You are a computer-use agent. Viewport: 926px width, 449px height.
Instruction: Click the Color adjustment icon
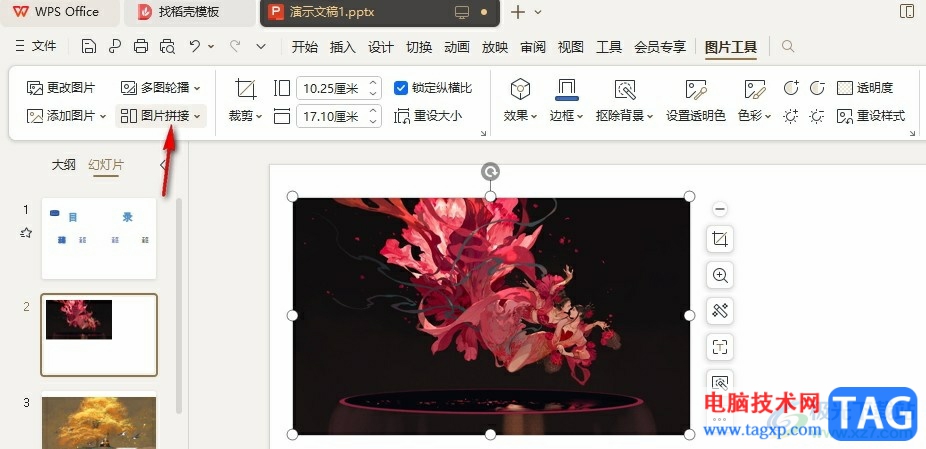point(755,89)
